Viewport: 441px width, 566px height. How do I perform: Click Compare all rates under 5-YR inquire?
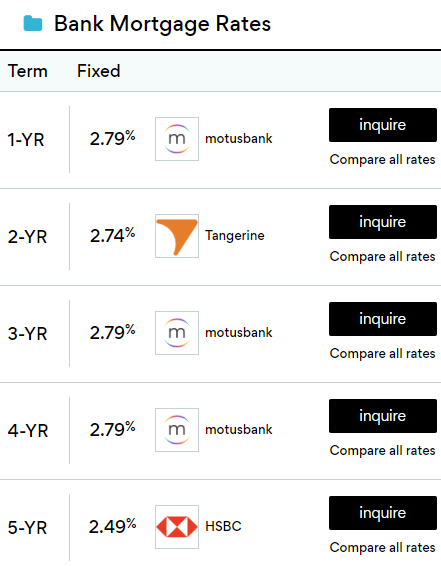coord(383,548)
